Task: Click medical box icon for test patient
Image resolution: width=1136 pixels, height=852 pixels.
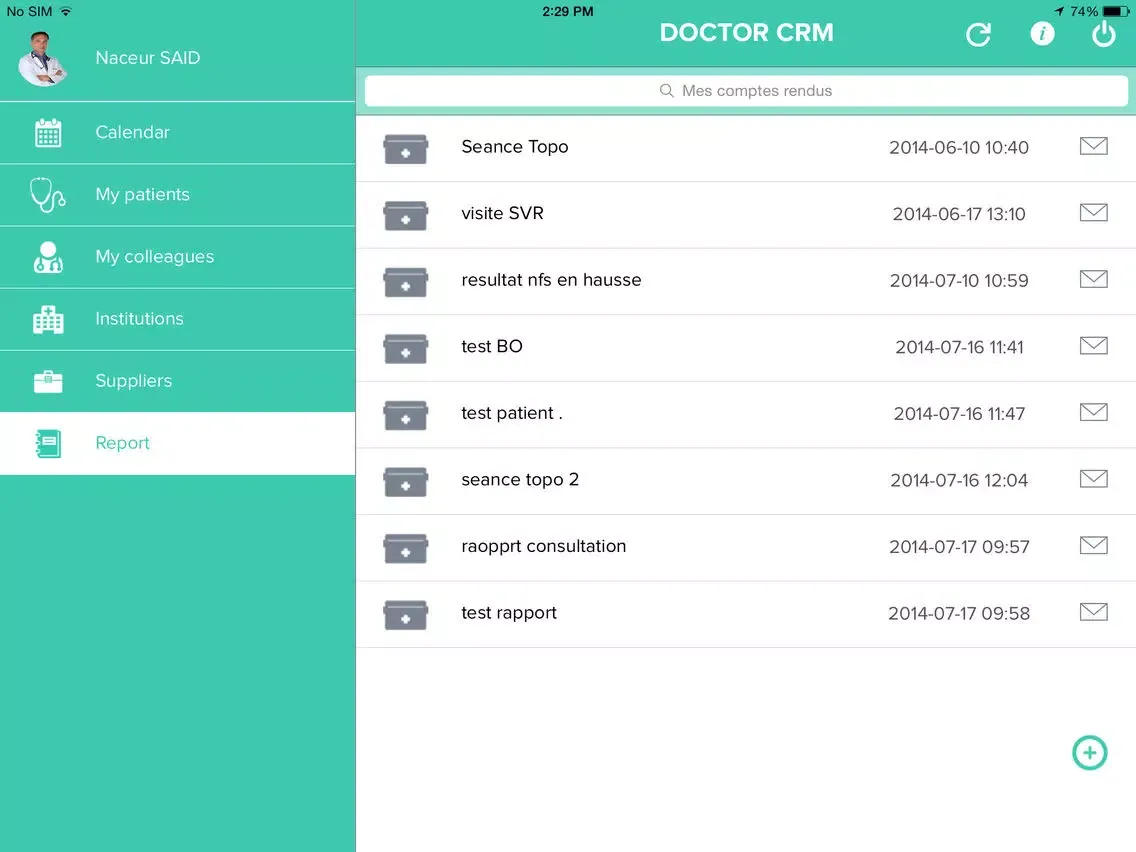Action: [405, 416]
